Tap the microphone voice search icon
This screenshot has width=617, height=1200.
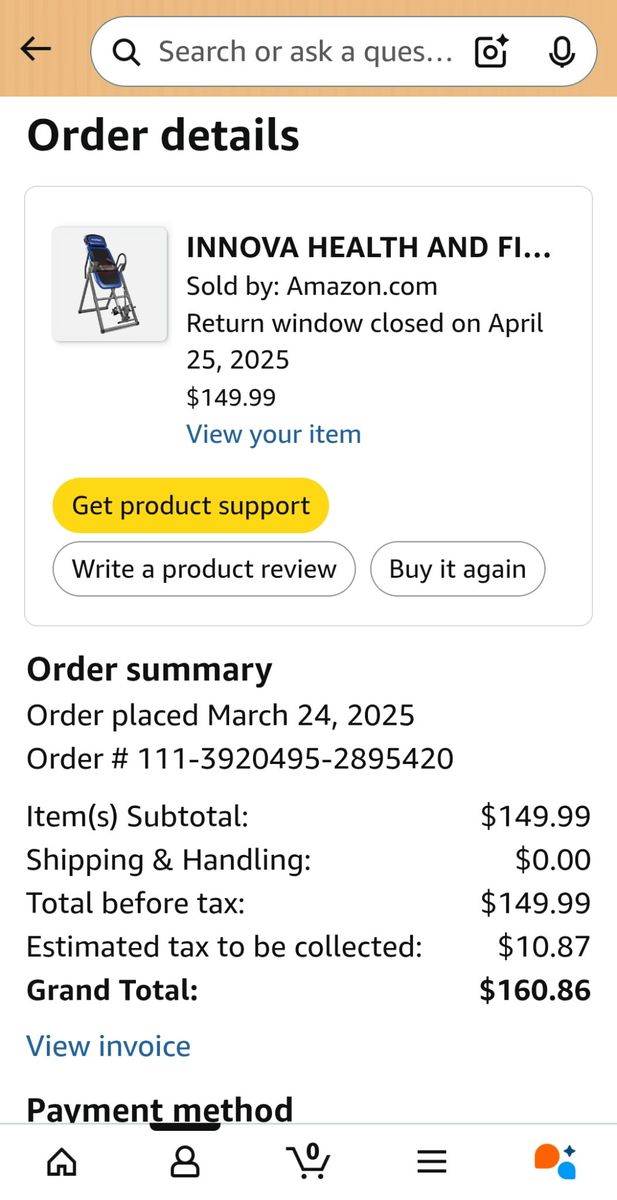562,52
